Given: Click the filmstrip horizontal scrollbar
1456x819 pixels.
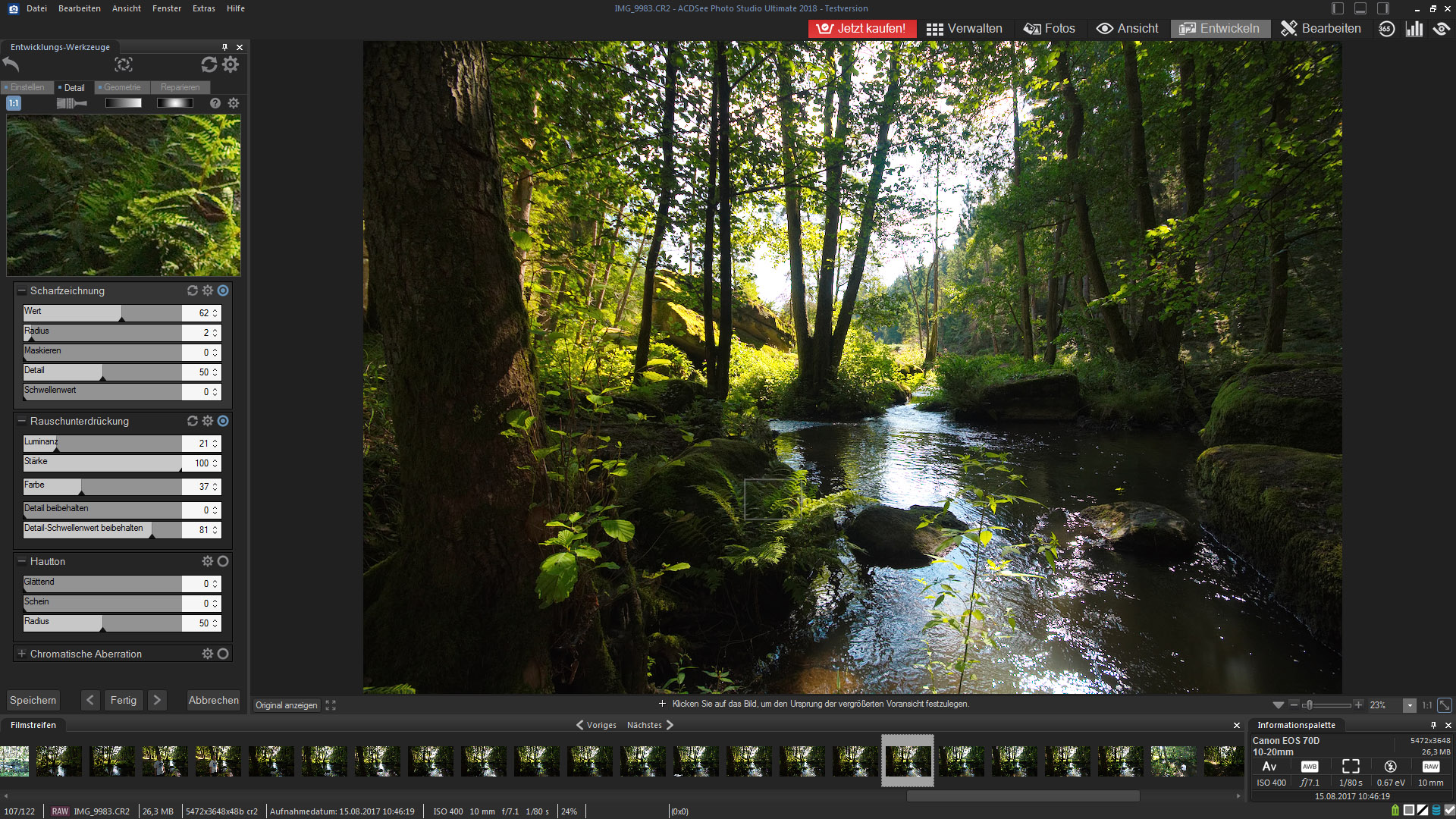Looking at the screenshot, I should click(1023, 796).
